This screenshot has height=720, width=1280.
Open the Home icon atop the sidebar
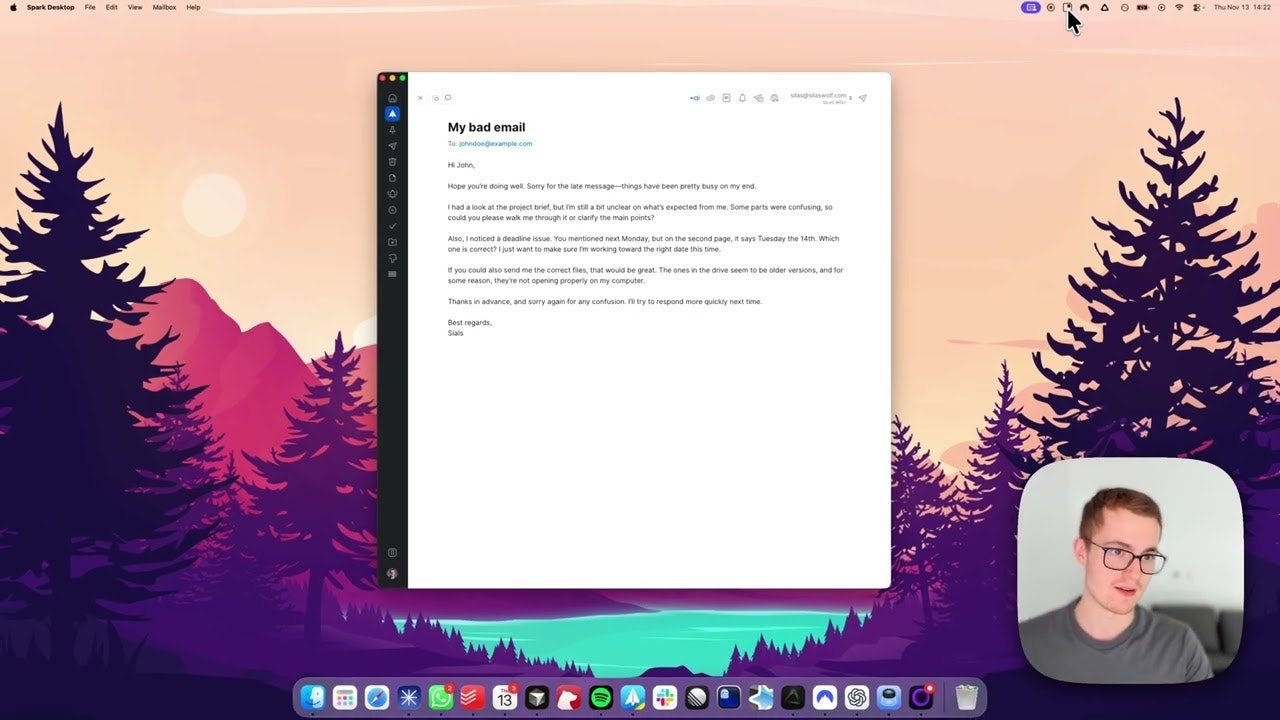[392, 98]
